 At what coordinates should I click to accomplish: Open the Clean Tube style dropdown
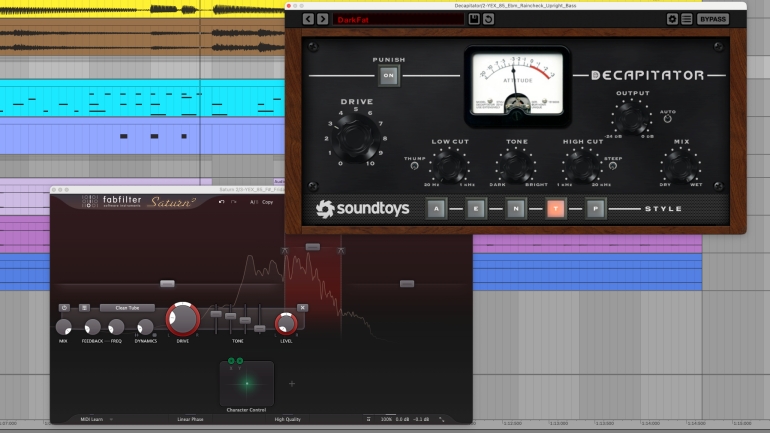pos(127,308)
